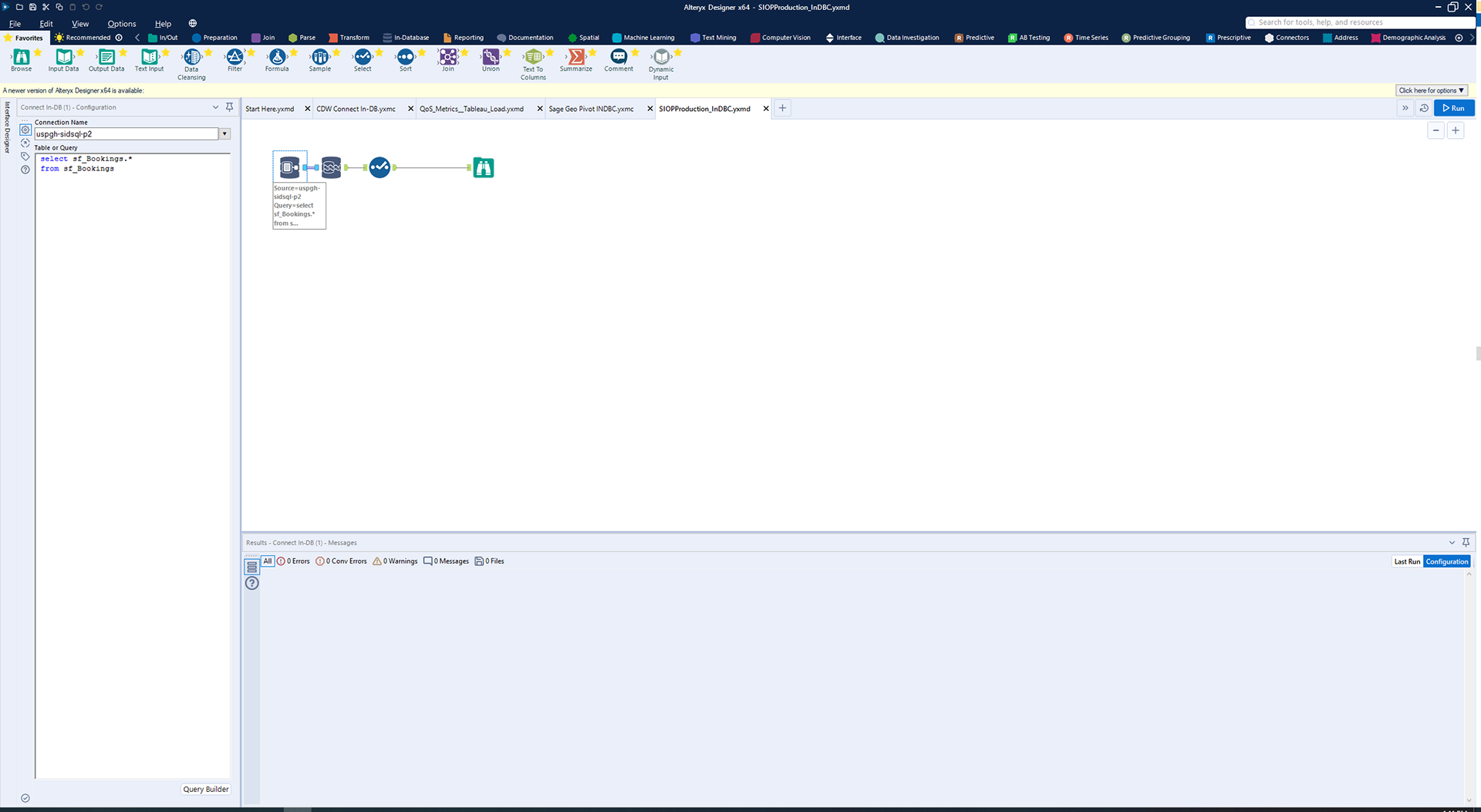This screenshot has height=812, width=1481.
Task: Toggle the 0 Conv Errors filter
Action: point(341,561)
